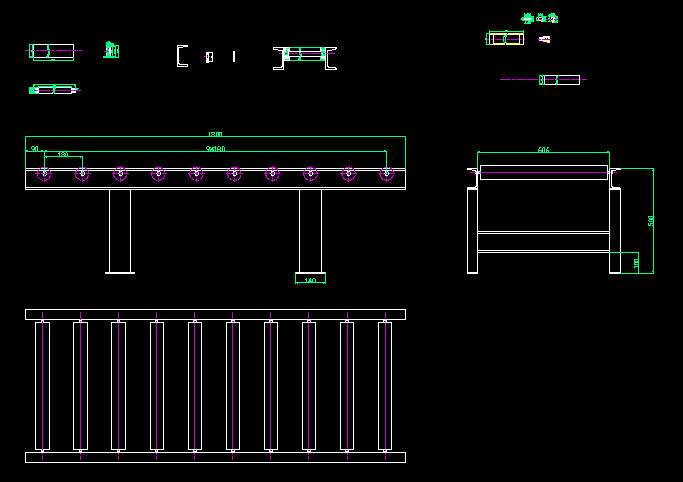Select the lower cross brace in end view
Viewport: 683px width, 482px height.
(543, 241)
